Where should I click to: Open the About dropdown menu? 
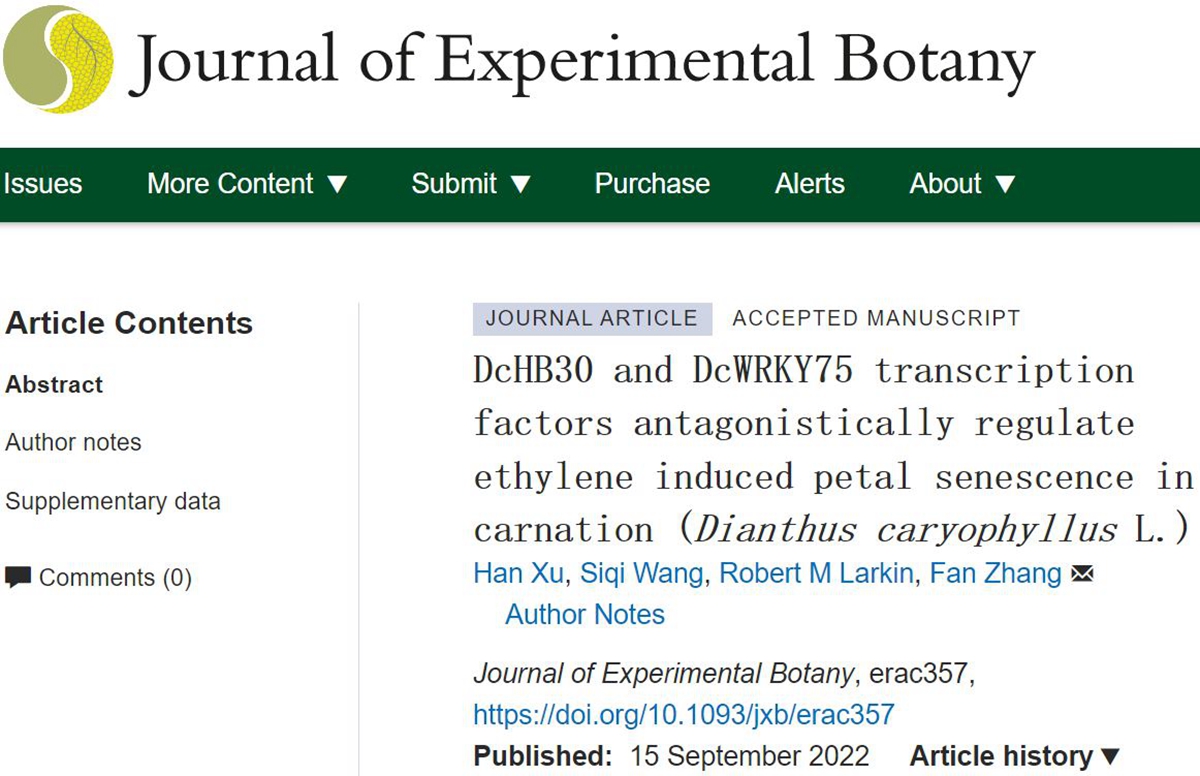[962, 184]
